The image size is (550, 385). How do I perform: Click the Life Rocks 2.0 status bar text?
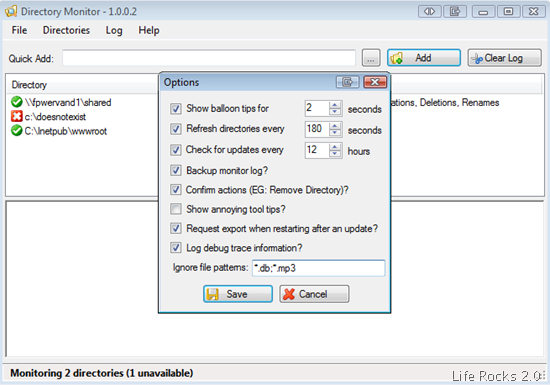point(496,376)
